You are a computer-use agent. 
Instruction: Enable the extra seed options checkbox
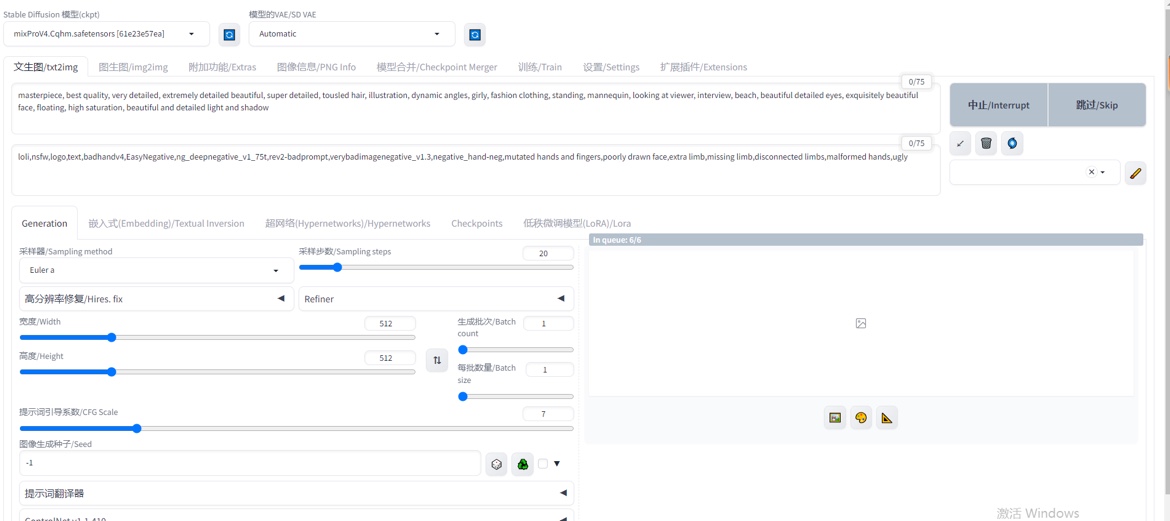point(542,464)
